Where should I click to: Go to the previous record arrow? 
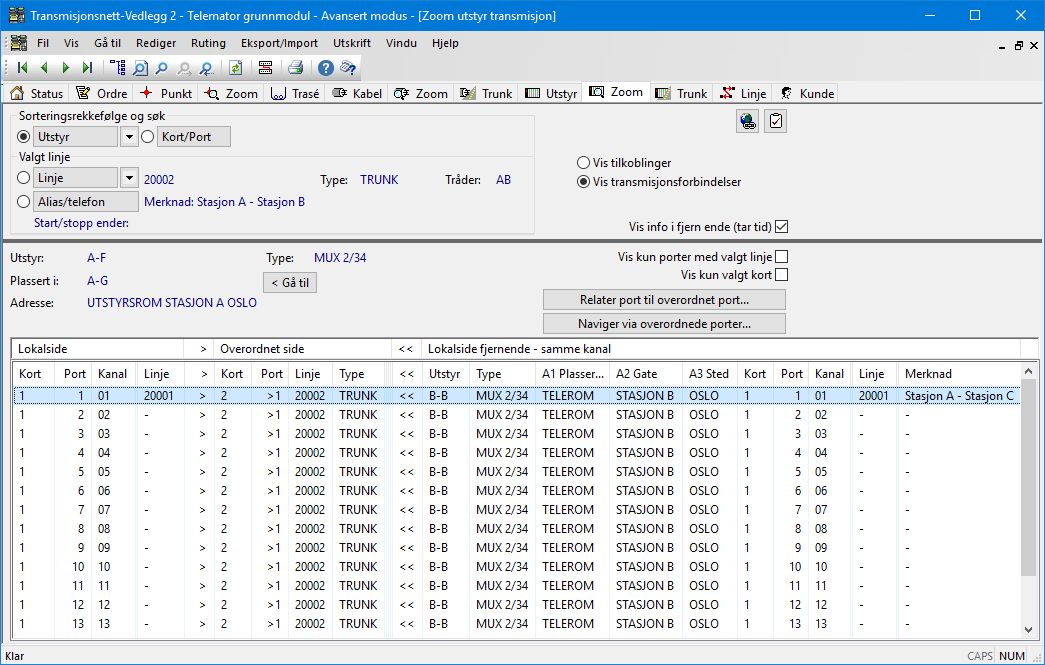[x=44, y=67]
